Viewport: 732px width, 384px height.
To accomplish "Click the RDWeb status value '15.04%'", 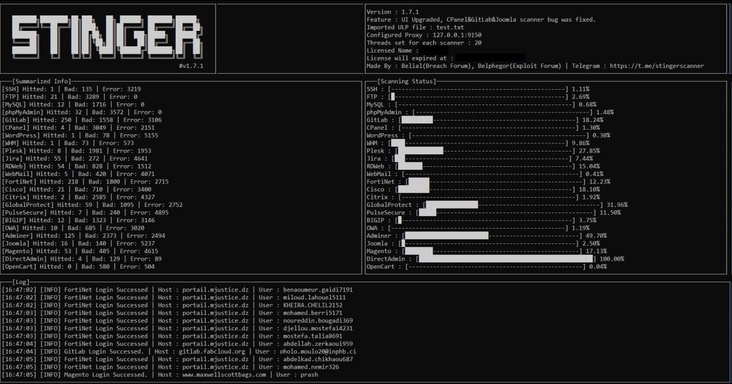I will pyautogui.click(x=589, y=166).
